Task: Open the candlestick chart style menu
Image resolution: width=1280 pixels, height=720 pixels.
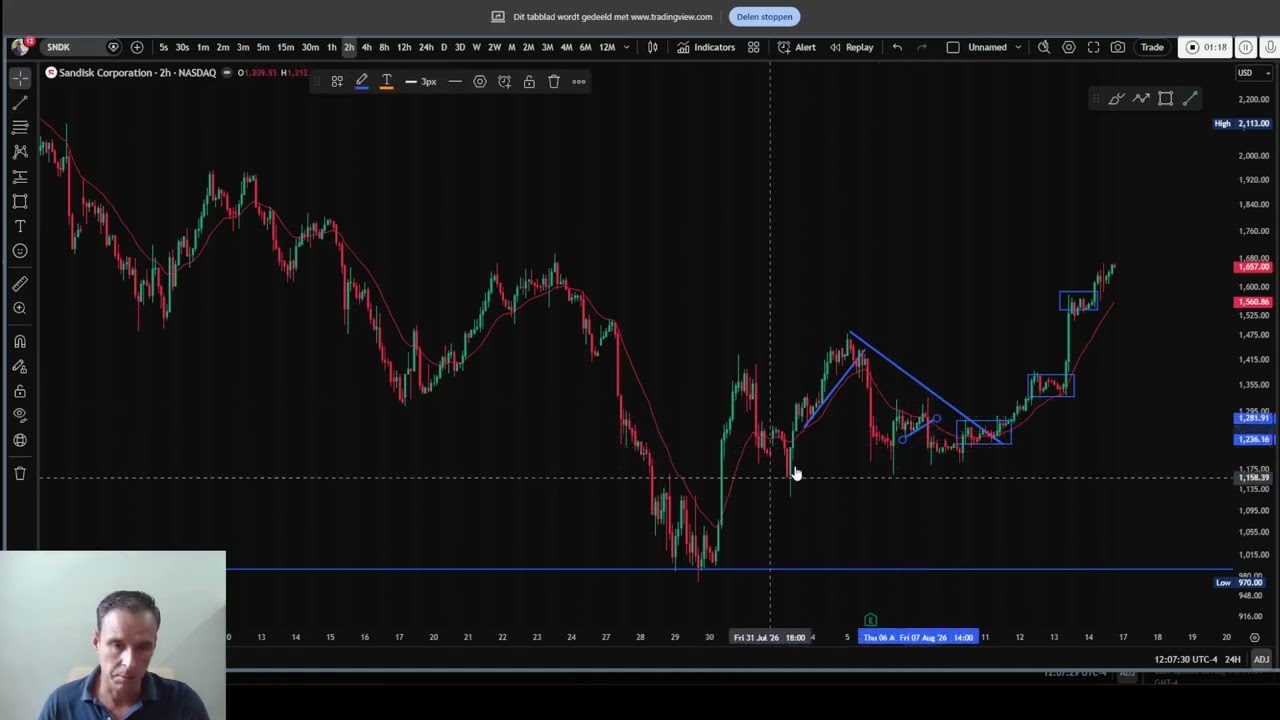Action: 653,47
